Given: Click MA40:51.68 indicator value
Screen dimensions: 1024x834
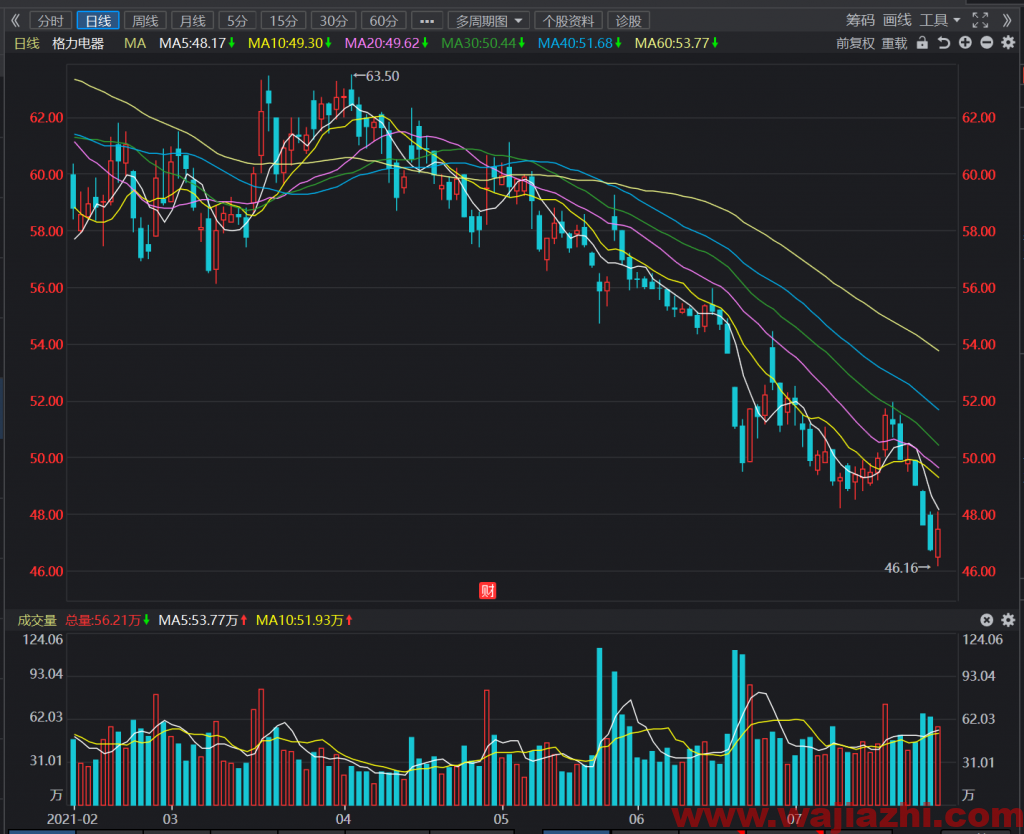Looking at the screenshot, I should coord(580,44).
